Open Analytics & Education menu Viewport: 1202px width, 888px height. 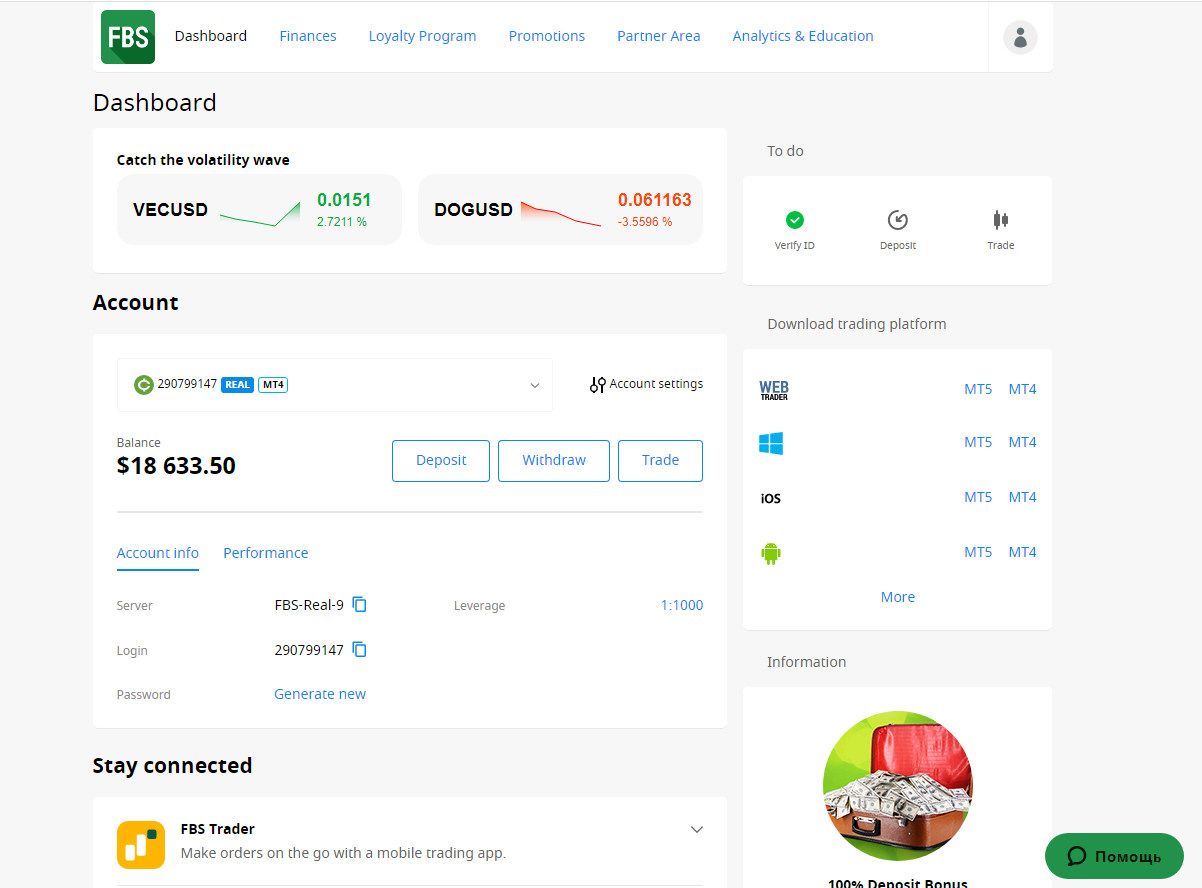click(x=803, y=36)
